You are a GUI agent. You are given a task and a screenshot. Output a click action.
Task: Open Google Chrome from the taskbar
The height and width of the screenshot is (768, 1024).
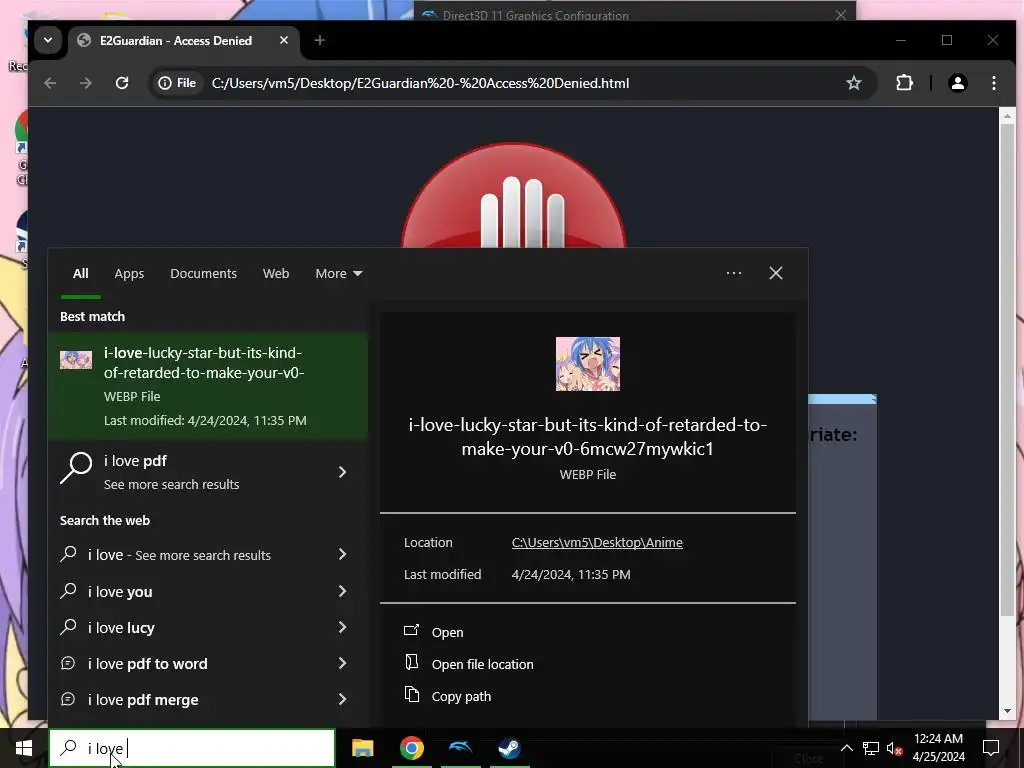tap(411, 748)
